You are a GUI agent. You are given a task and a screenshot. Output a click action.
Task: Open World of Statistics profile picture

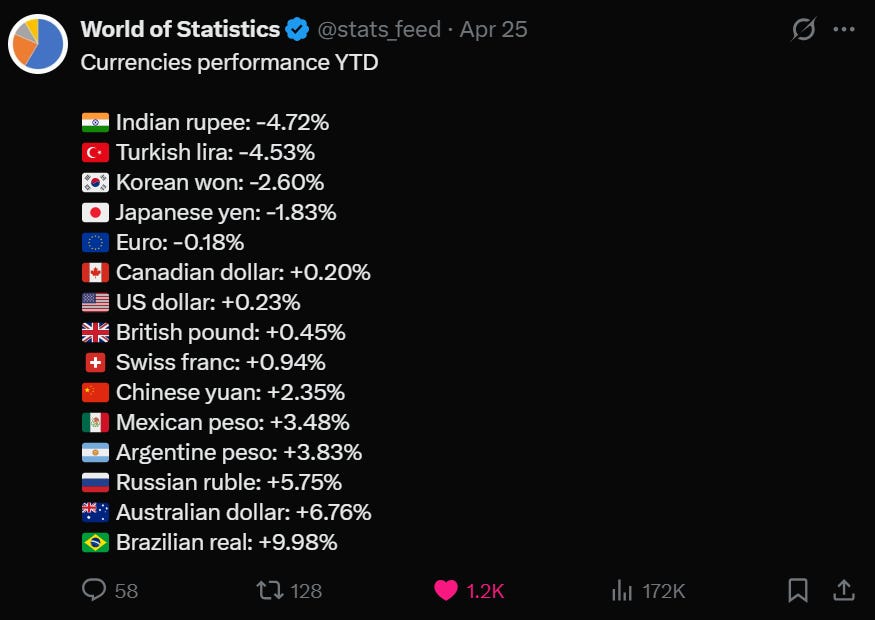coord(38,44)
